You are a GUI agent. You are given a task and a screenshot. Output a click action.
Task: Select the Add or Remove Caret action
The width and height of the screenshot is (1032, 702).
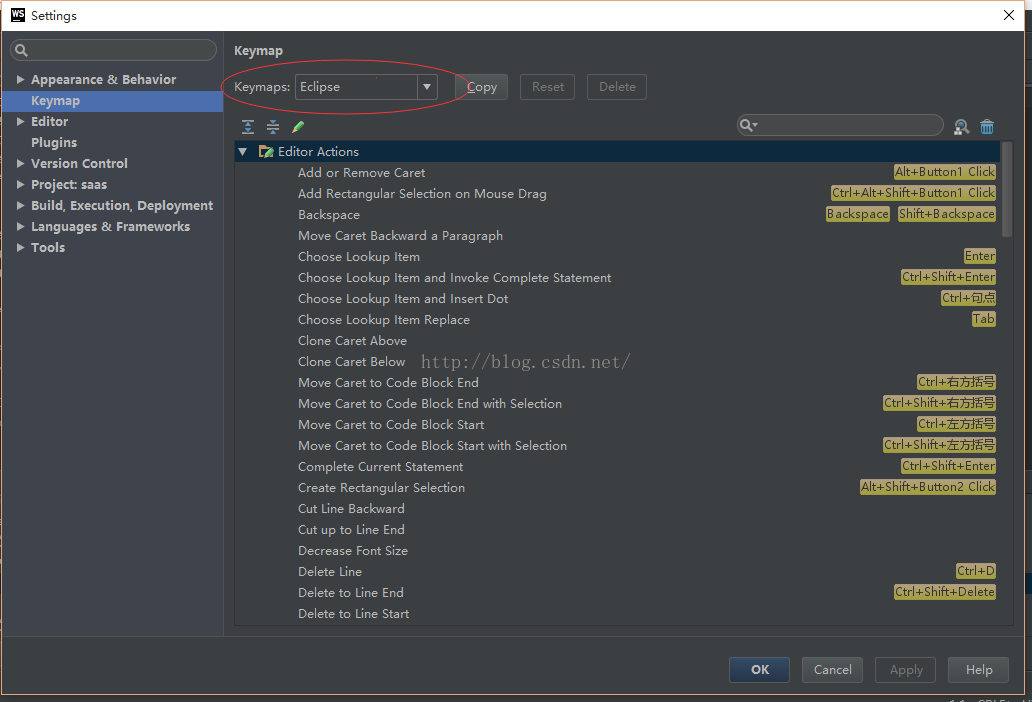[617, 172]
